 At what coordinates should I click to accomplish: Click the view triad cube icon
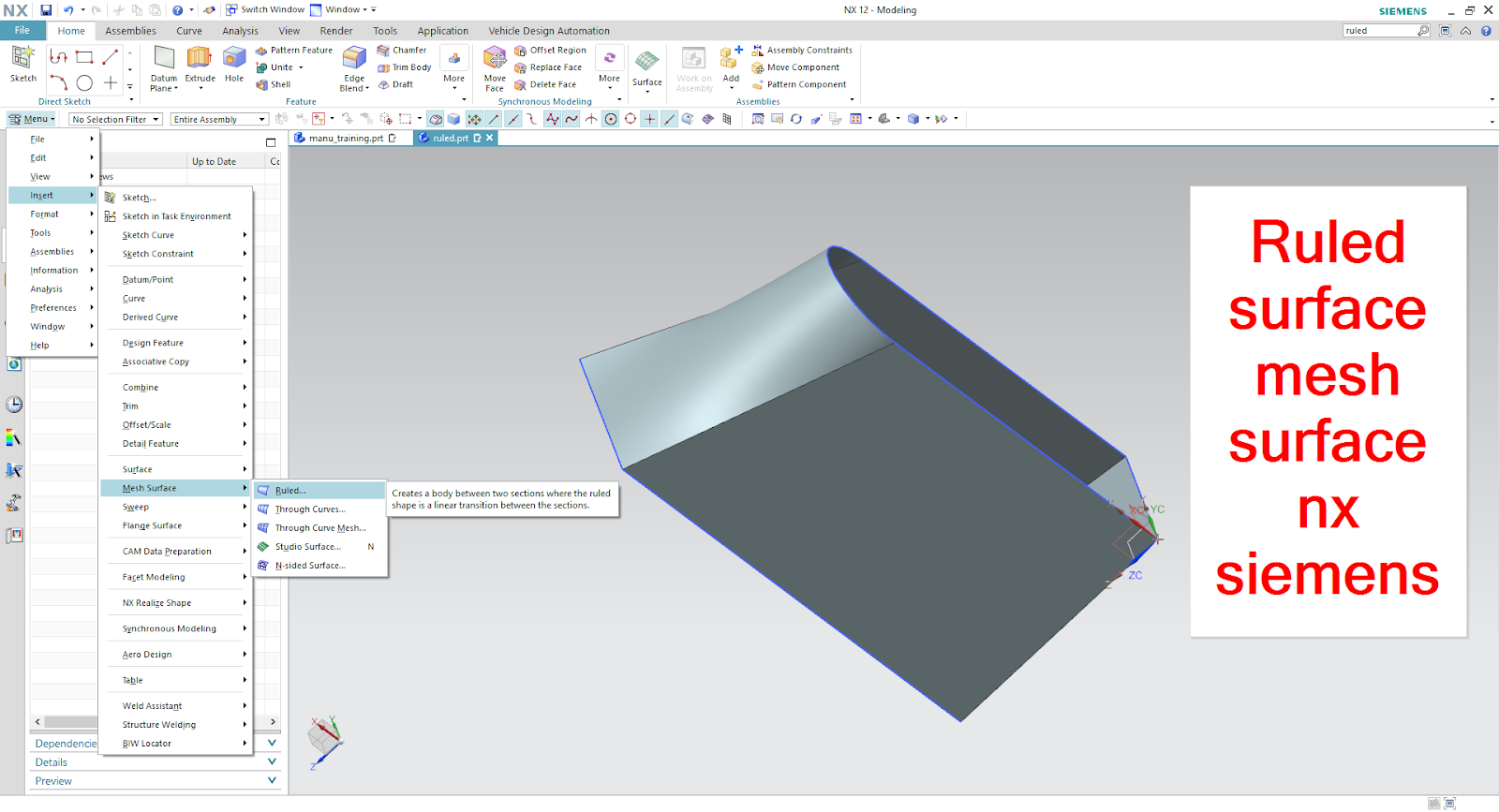[325, 740]
